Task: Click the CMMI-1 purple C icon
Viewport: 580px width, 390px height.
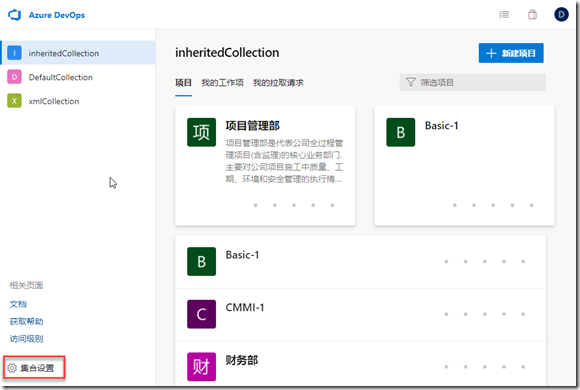Action: pos(201,314)
